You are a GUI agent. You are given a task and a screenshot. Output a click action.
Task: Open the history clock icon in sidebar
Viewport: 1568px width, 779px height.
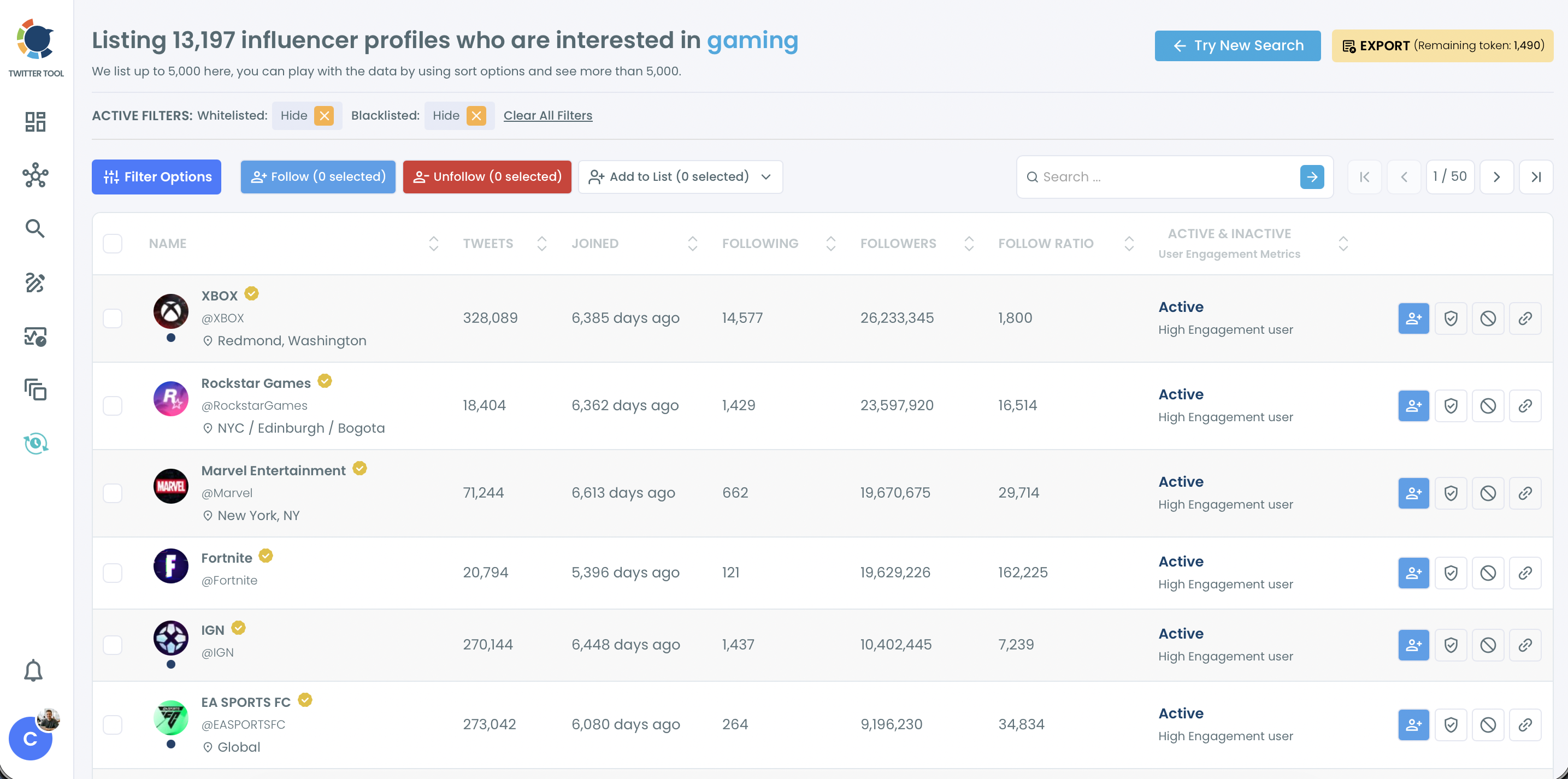pos(36,443)
